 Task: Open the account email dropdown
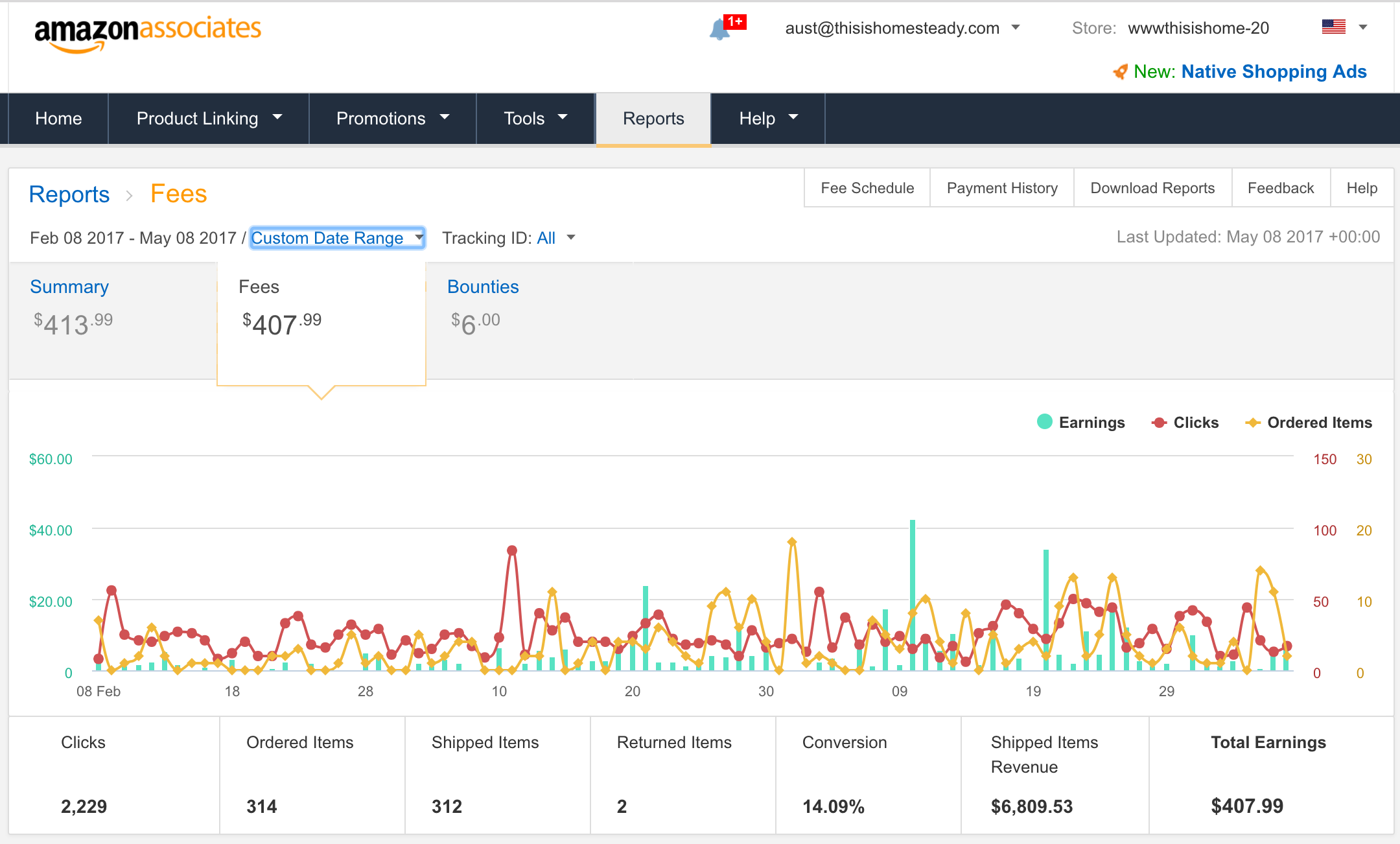tap(902, 28)
